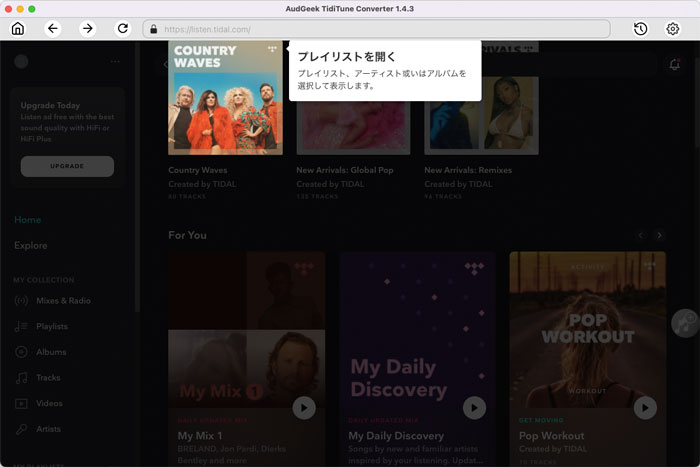
Task: Open the sidebar three-dot menu
Action: point(115,62)
